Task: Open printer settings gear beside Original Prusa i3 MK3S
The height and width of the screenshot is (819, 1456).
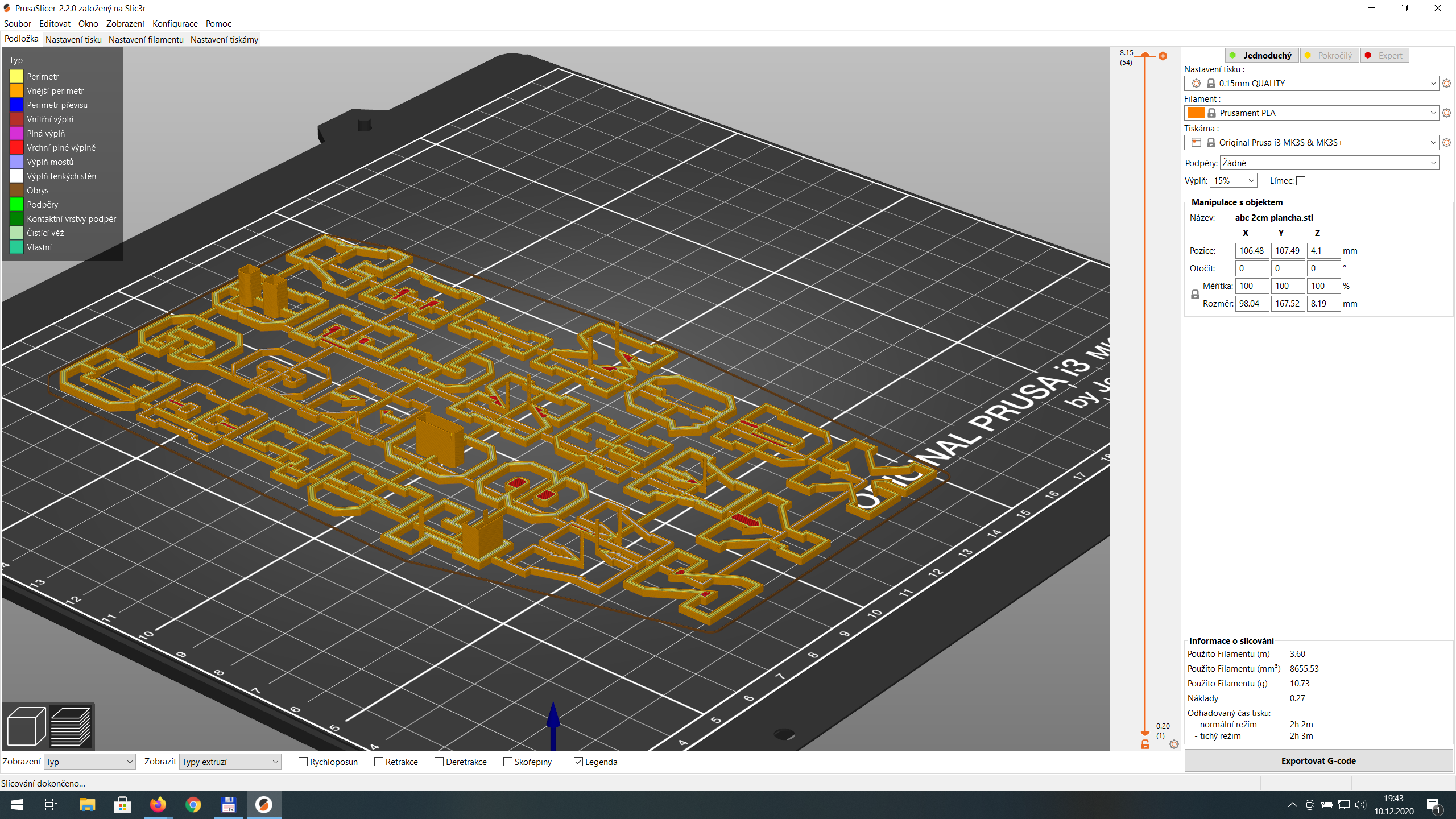Action: click(x=1446, y=142)
